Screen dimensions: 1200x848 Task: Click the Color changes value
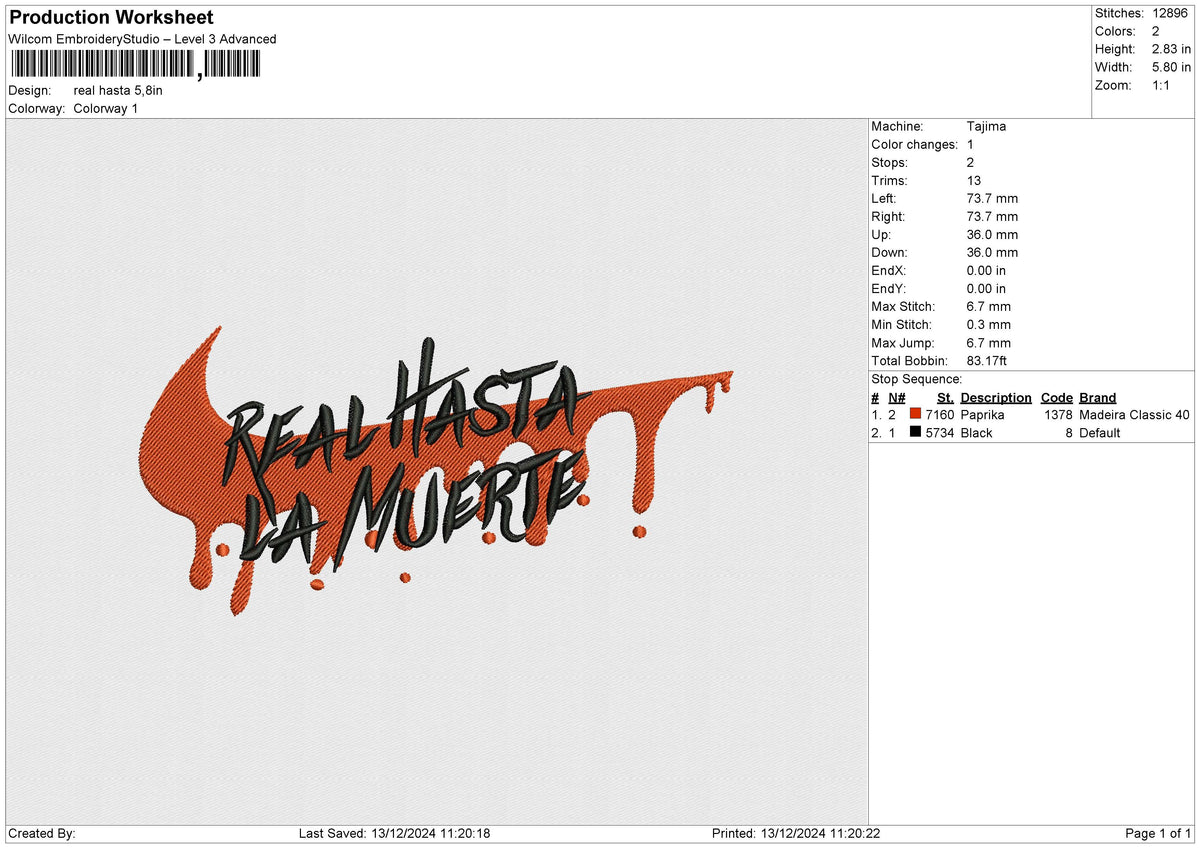[970, 144]
